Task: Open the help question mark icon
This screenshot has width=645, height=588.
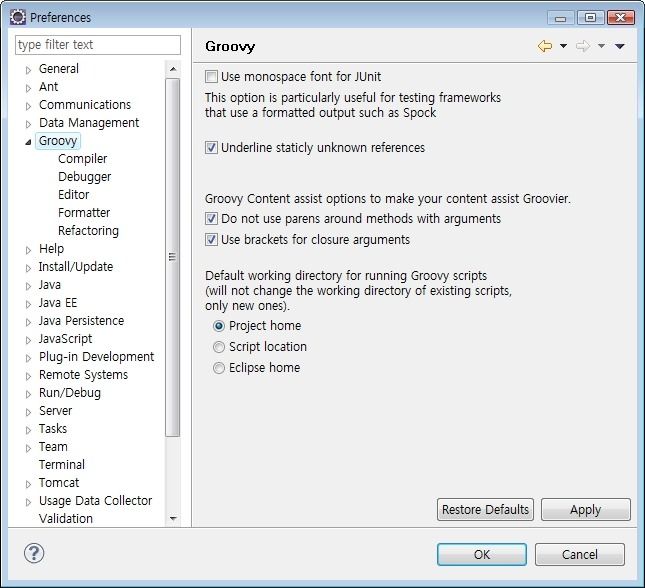Action: 34,553
